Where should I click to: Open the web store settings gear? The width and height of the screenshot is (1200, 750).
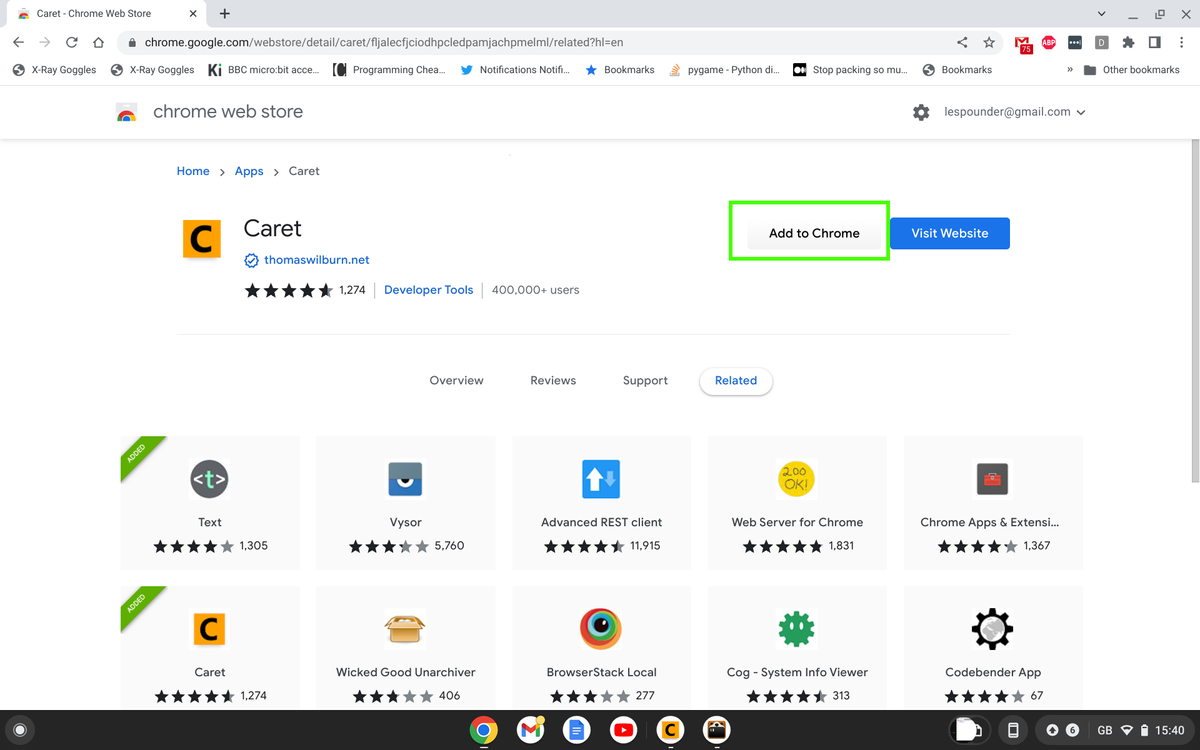click(x=921, y=112)
